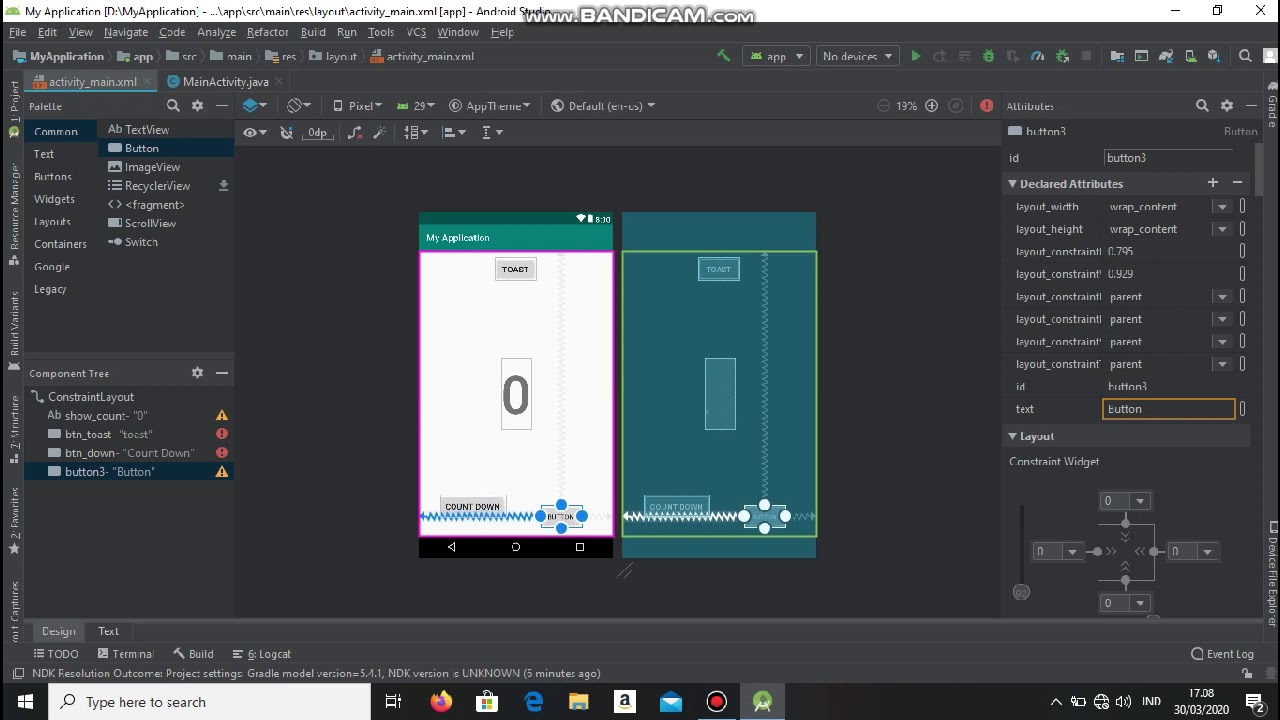Open the Android profiler gauge icon
Image resolution: width=1280 pixels, height=720 pixels.
tap(1037, 56)
